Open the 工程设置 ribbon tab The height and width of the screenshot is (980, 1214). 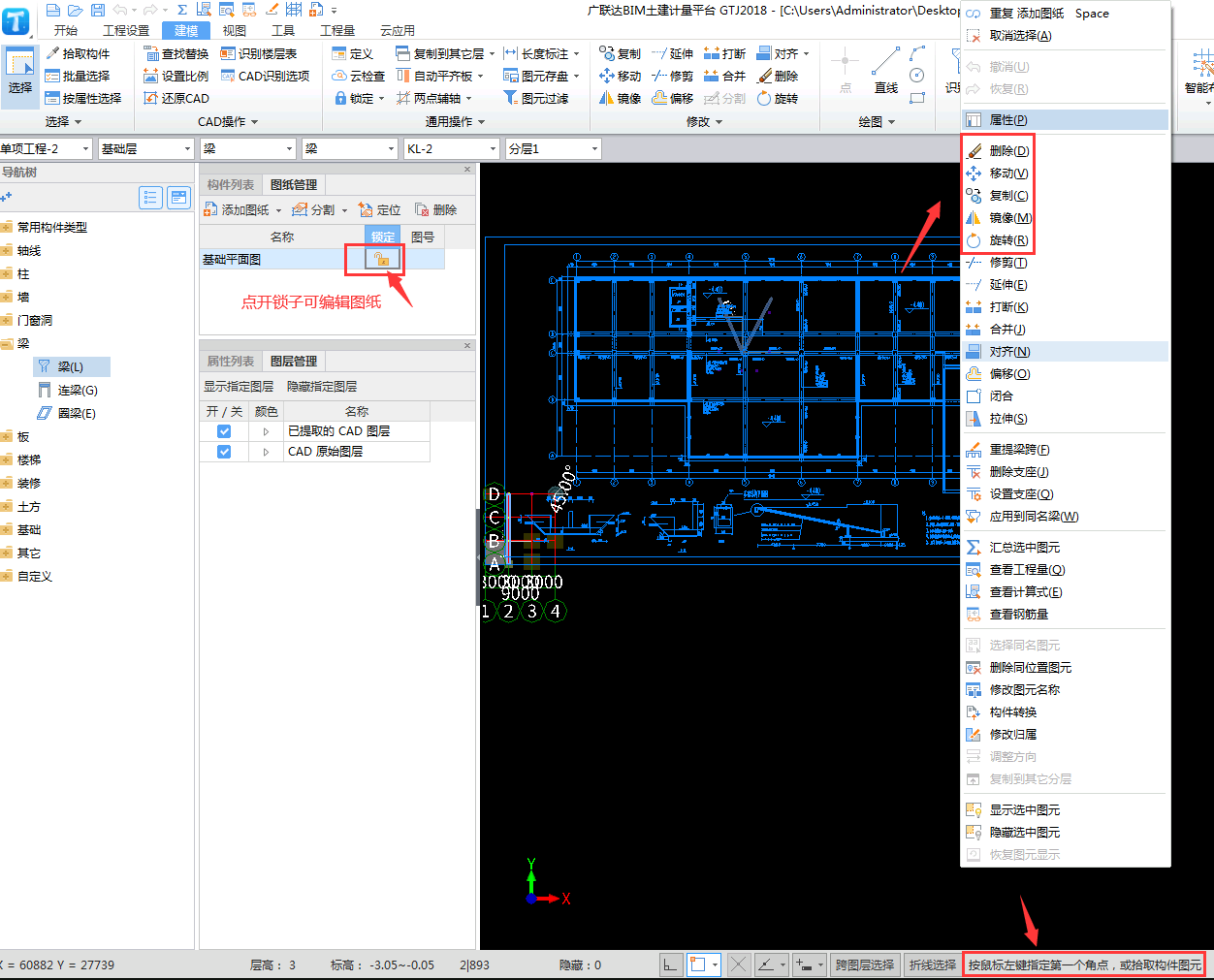(x=126, y=30)
